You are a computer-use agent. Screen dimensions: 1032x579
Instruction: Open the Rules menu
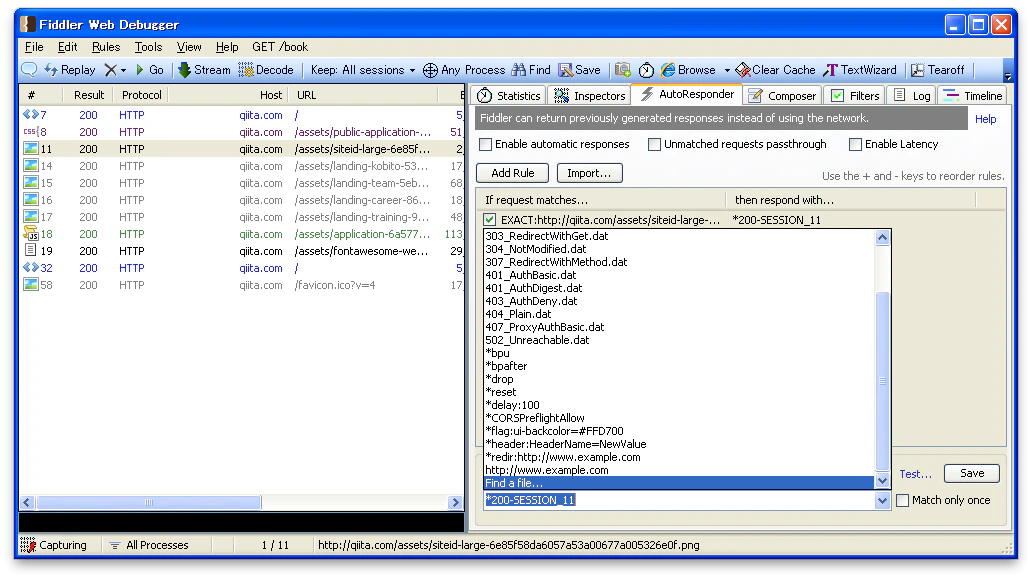[106, 47]
